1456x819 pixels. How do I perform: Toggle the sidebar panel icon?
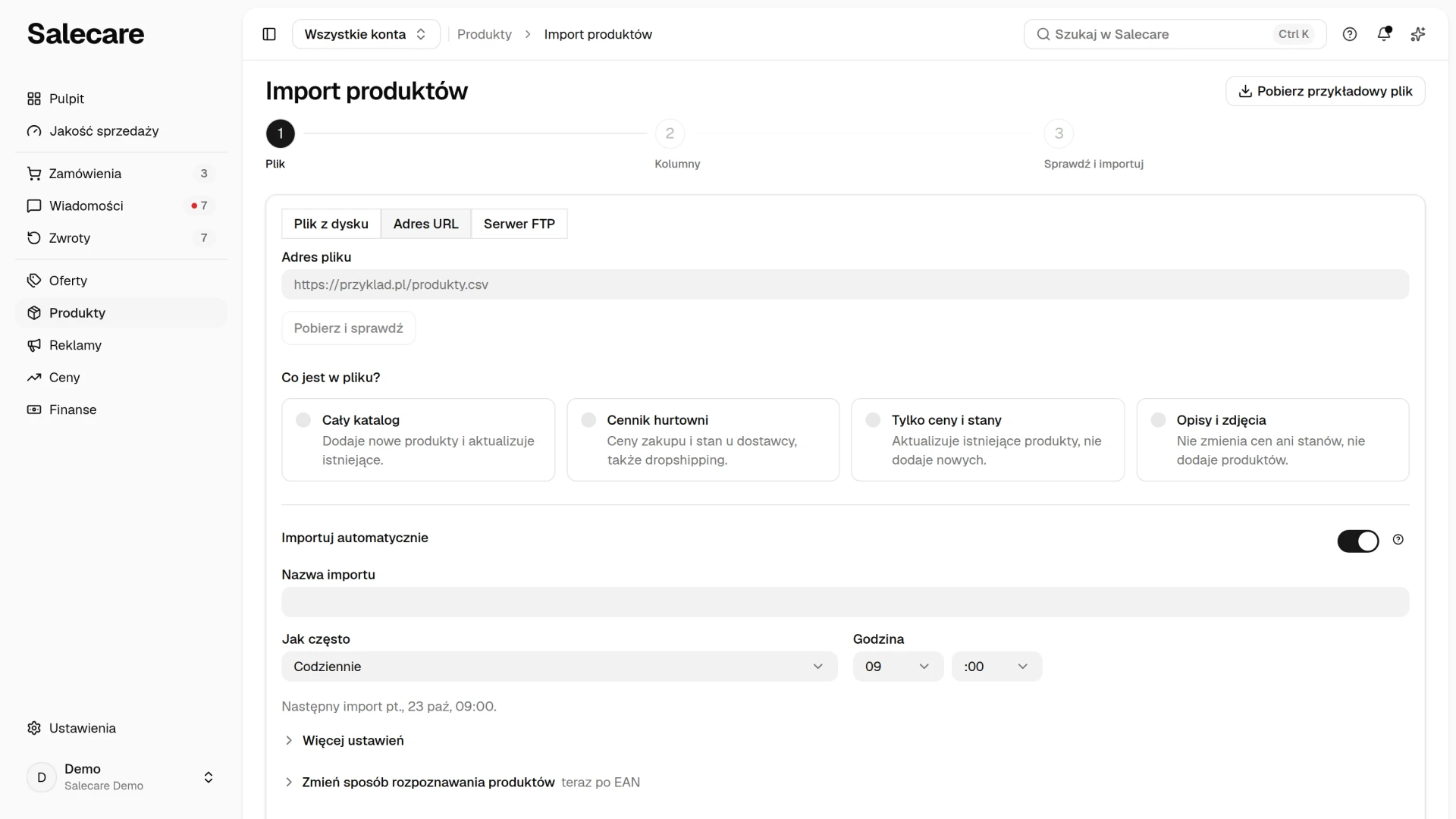(x=269, y=34)
